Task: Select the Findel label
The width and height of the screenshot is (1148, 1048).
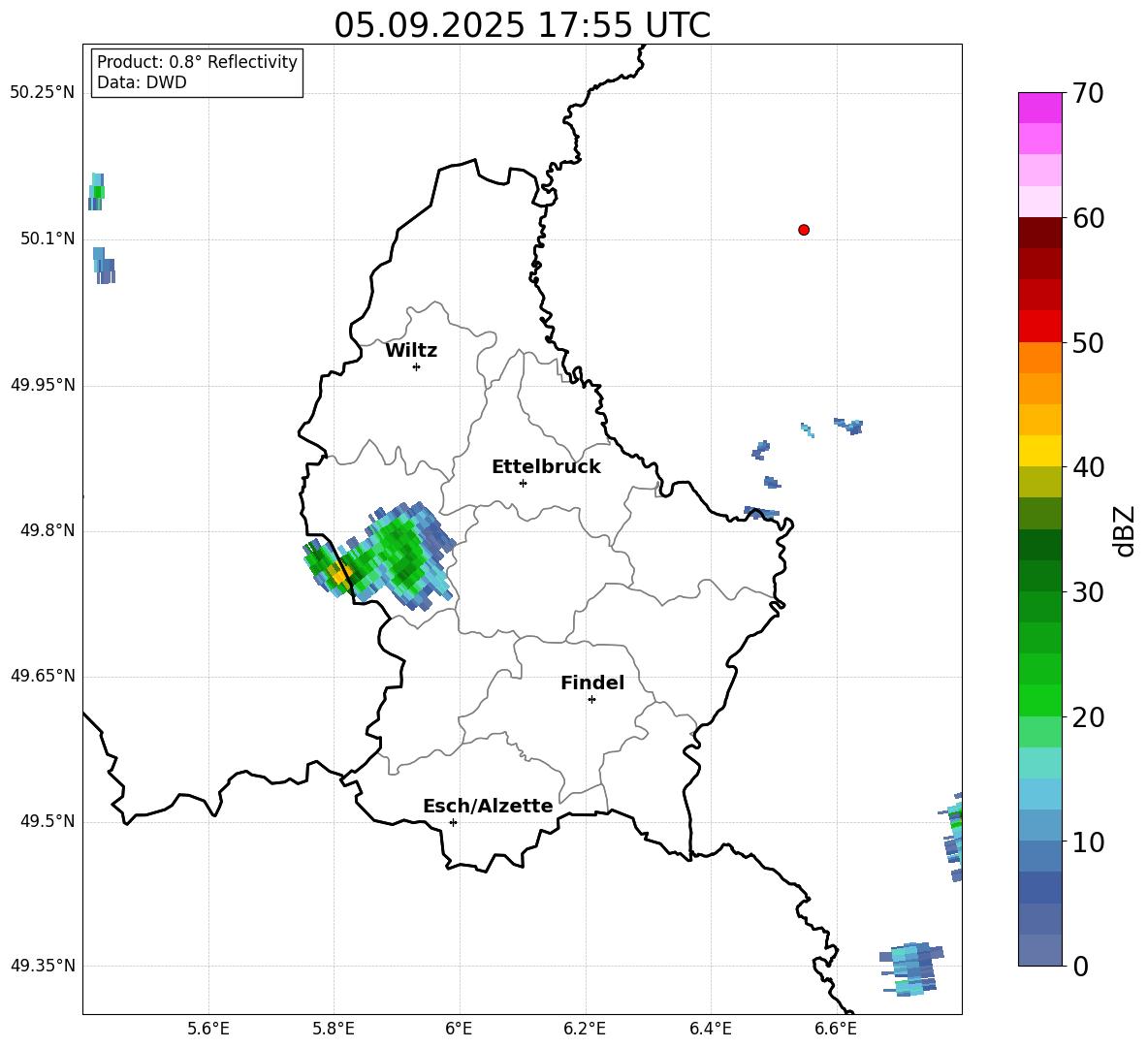Action: click(592, 683)
